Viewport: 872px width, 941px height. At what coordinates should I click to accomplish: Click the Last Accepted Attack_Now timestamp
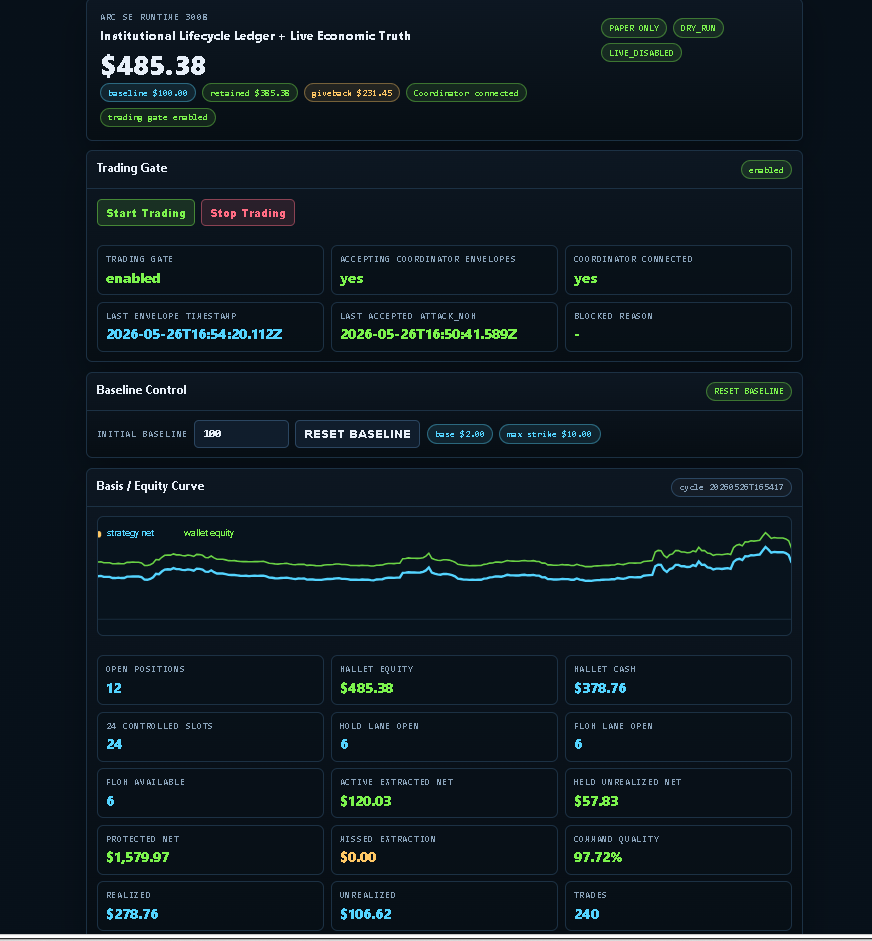coord(428,334)
